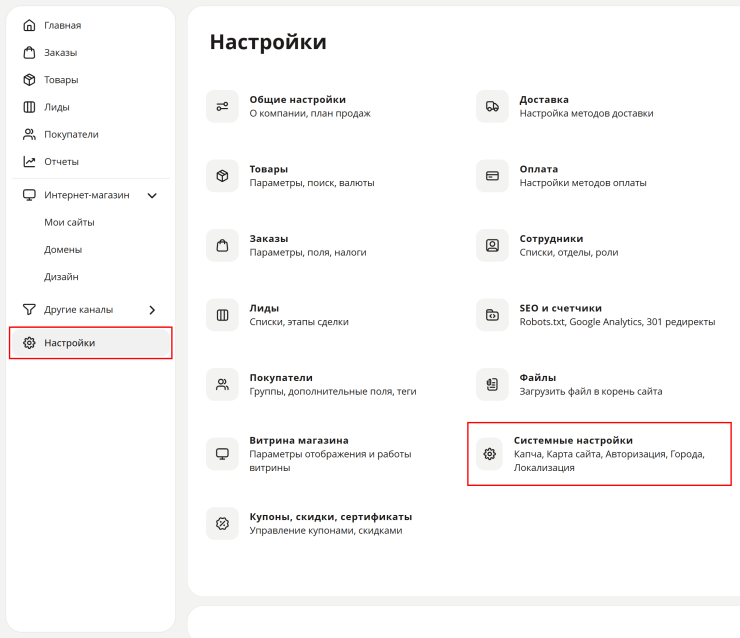Select Мои сайты submenu item
740x638 pixels.
coord(69,222)
